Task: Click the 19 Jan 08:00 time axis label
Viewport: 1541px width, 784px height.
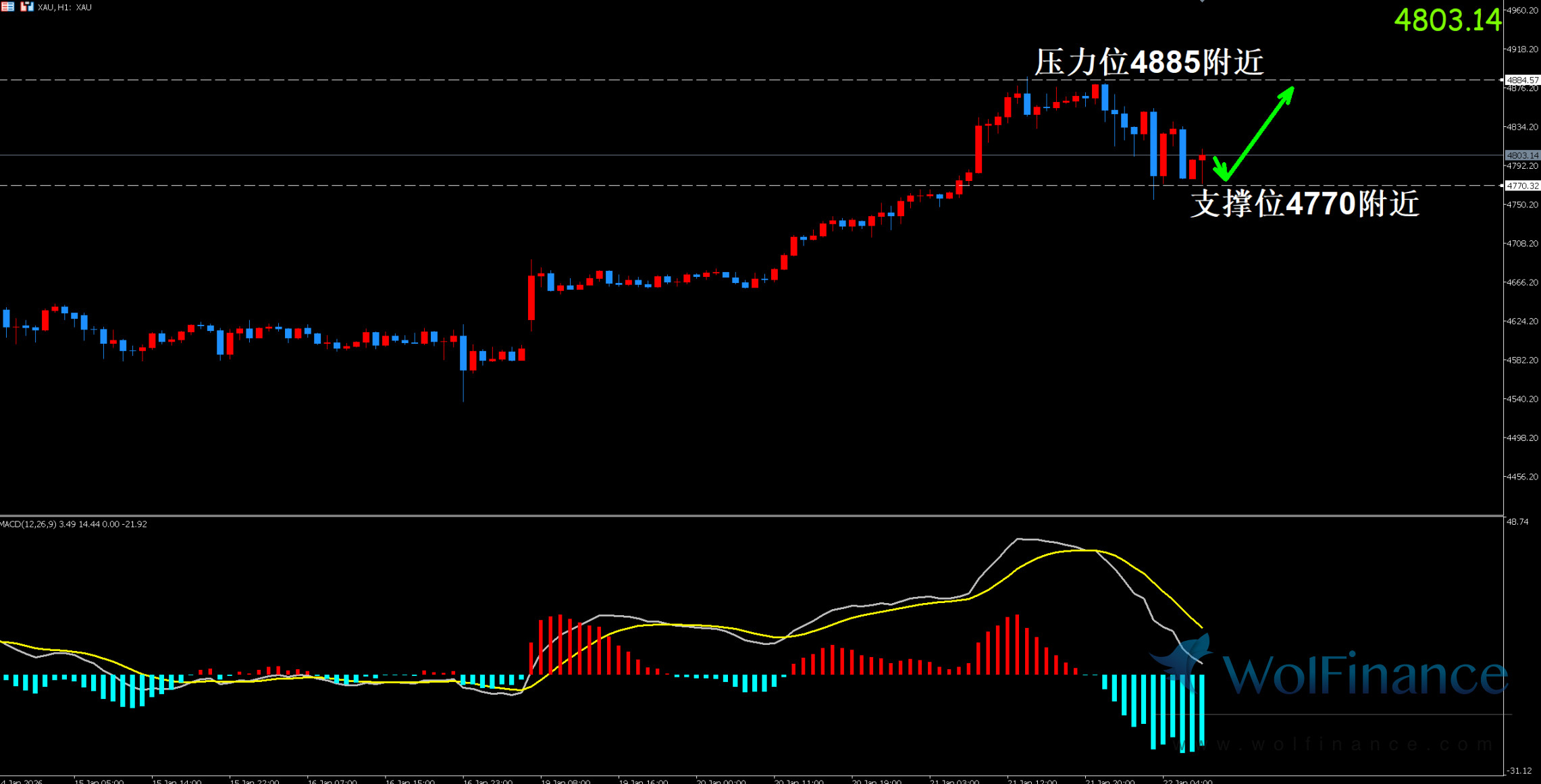Action: [565, 781]
